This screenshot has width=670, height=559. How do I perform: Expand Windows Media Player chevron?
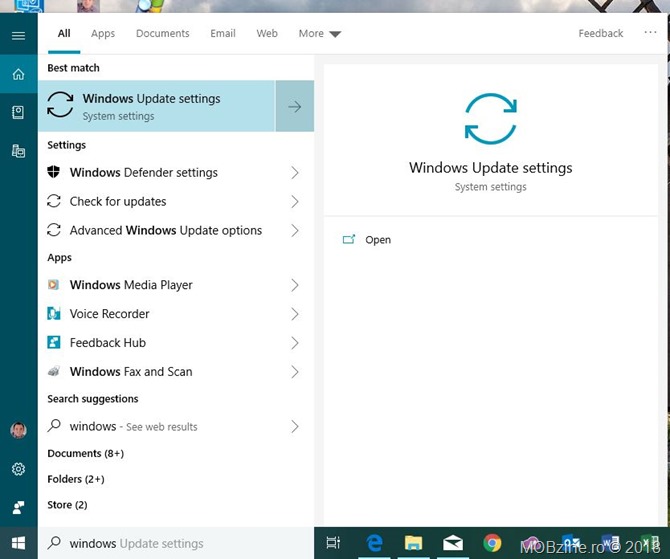click(295, 285)
